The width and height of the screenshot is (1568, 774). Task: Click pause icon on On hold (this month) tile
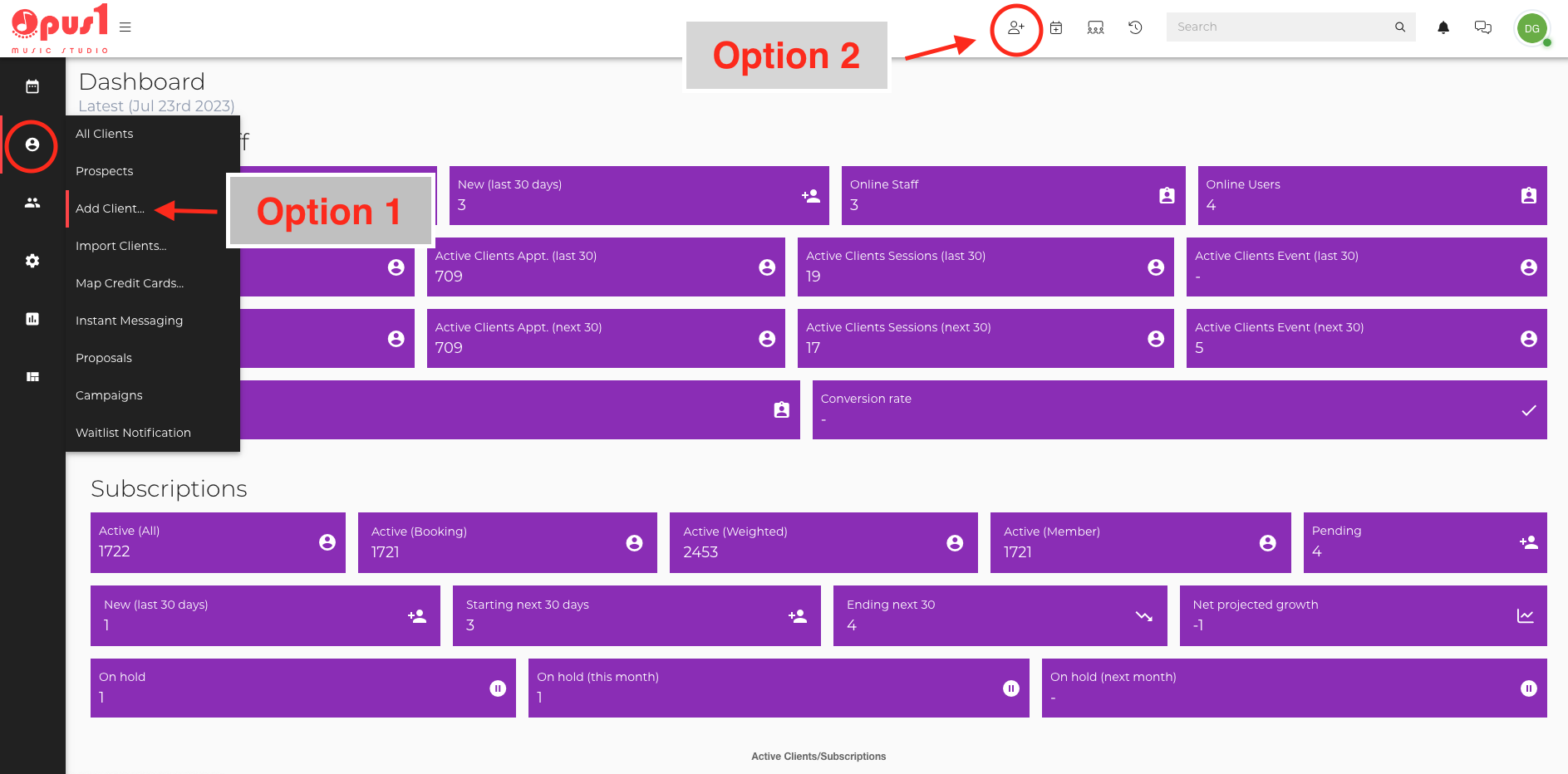click(x=1011, y=688)
